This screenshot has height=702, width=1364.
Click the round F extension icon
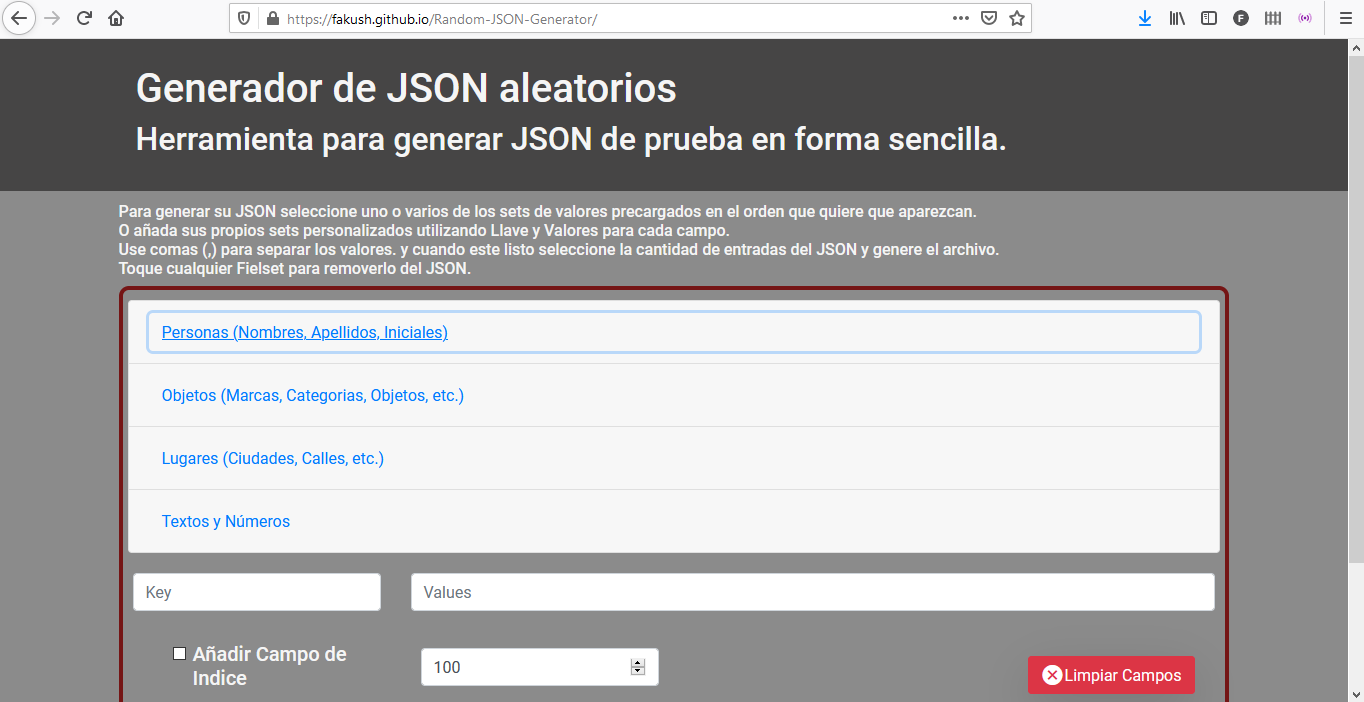point(1241,18)
